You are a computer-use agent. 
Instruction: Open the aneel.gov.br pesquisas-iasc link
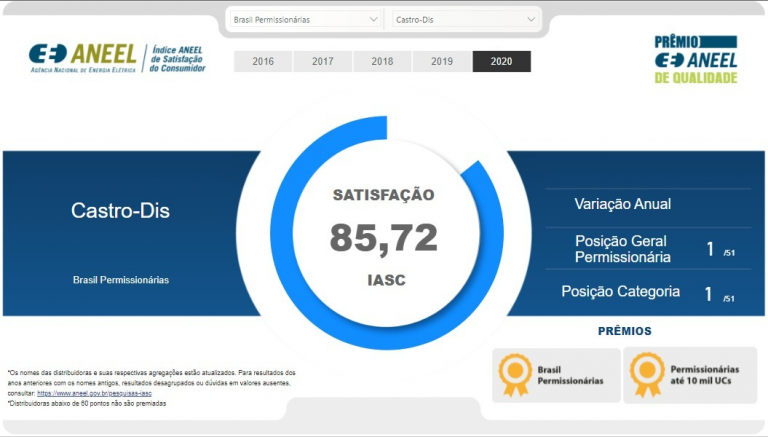pyautogui.click(x=95, y=393)
